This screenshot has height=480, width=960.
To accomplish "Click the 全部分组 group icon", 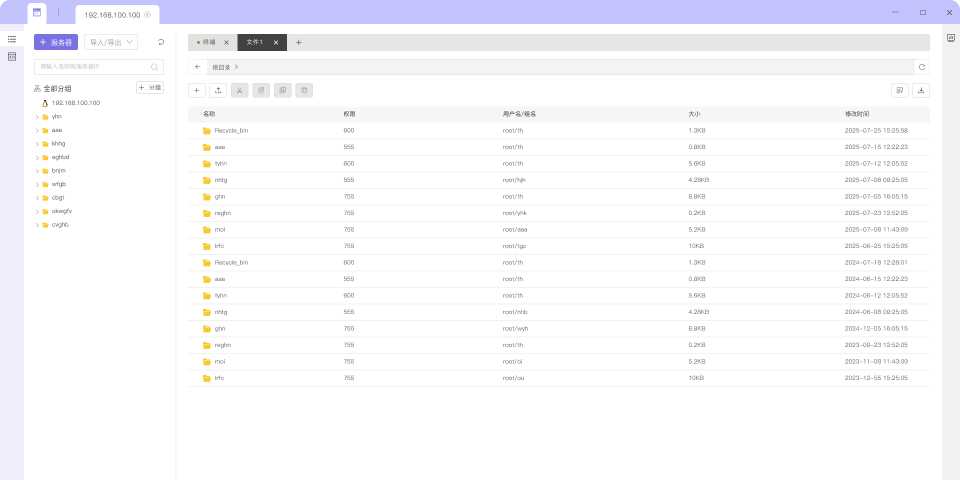I will point(37,89).
